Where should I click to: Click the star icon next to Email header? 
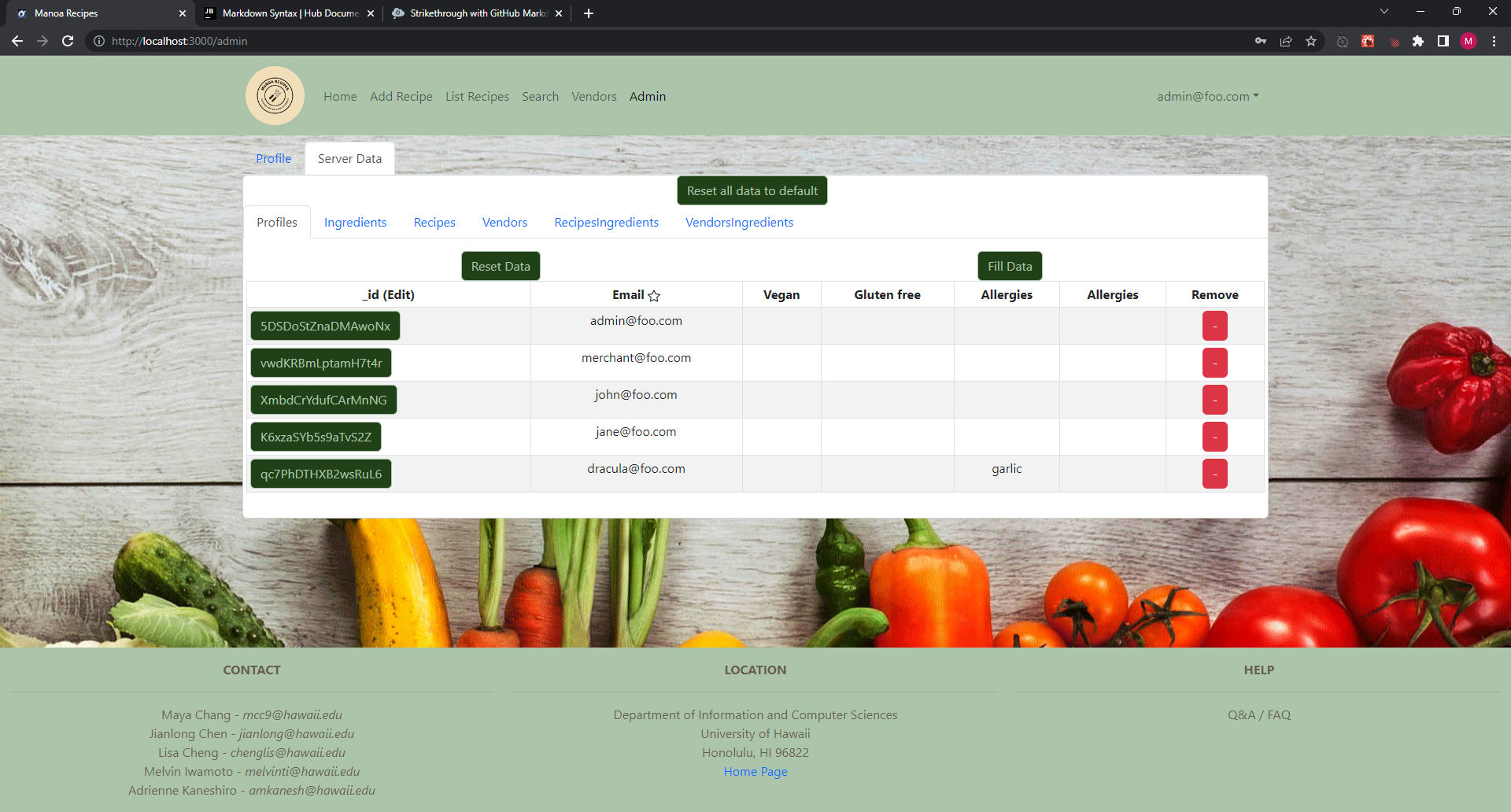(x=654, y=296)
